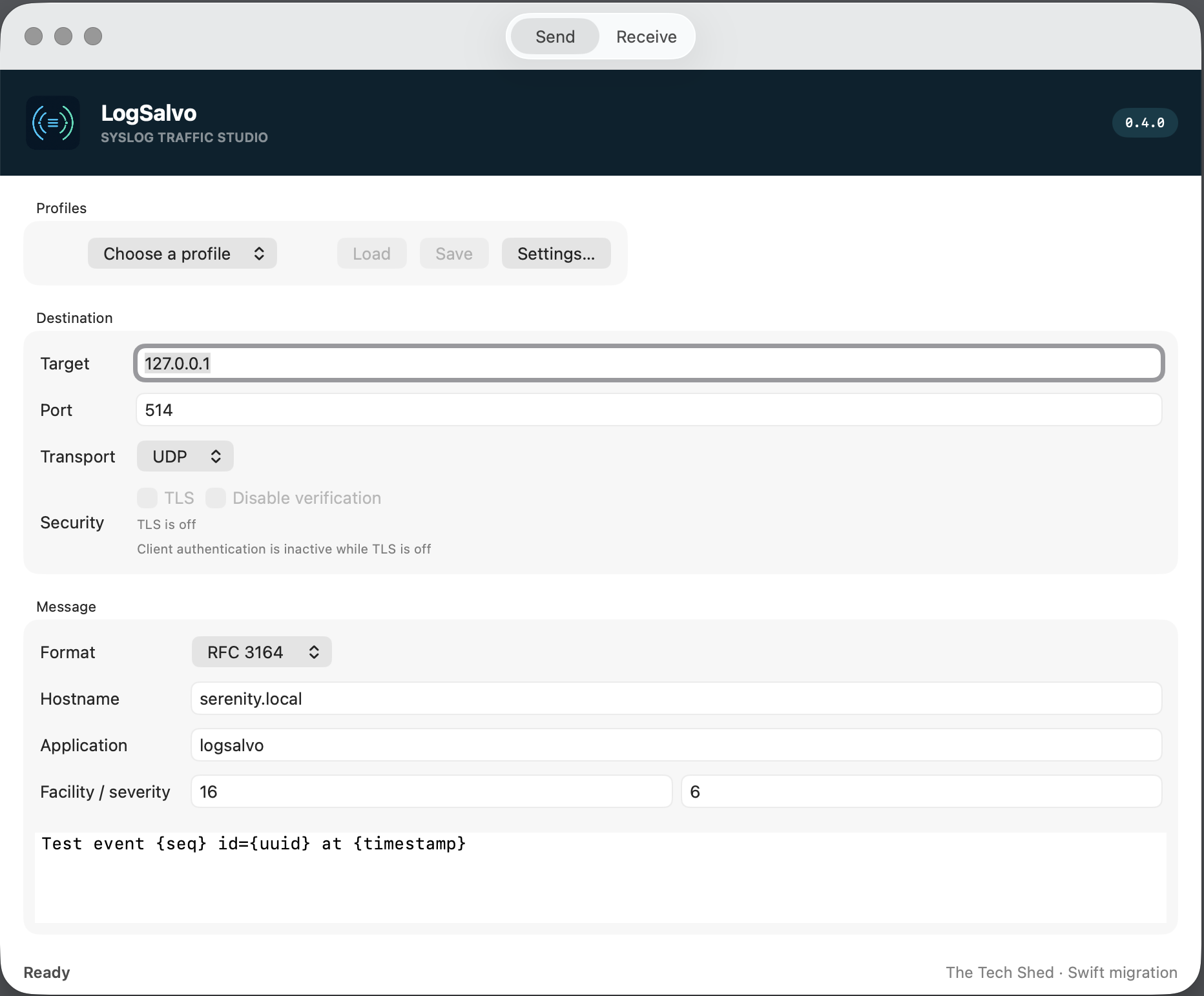
Task: Select the Send tab
Action: [555, 37]
